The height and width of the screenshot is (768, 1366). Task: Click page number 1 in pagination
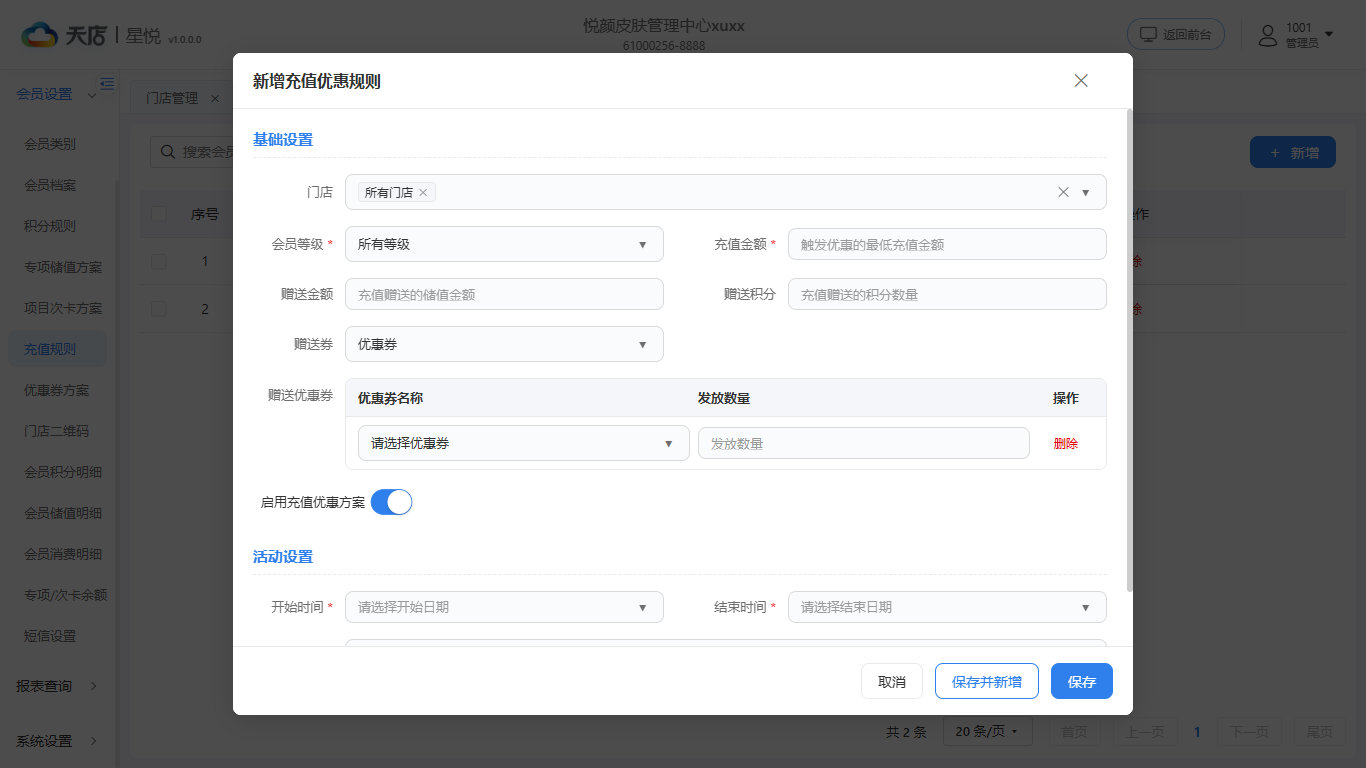tap(1197, 732)
